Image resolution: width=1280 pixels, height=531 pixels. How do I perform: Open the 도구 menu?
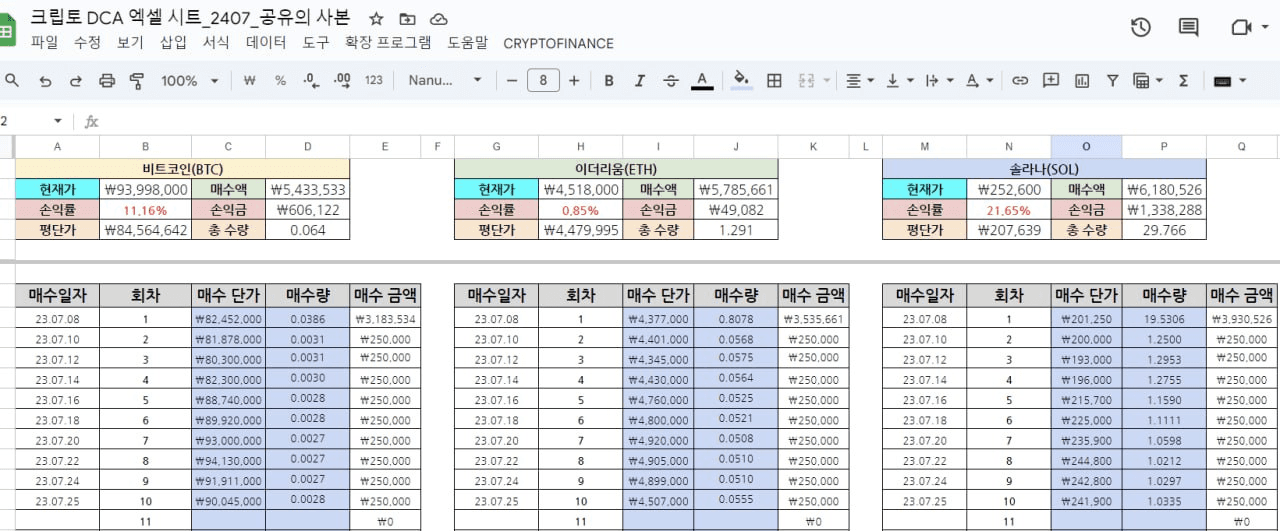click(316, 43)
